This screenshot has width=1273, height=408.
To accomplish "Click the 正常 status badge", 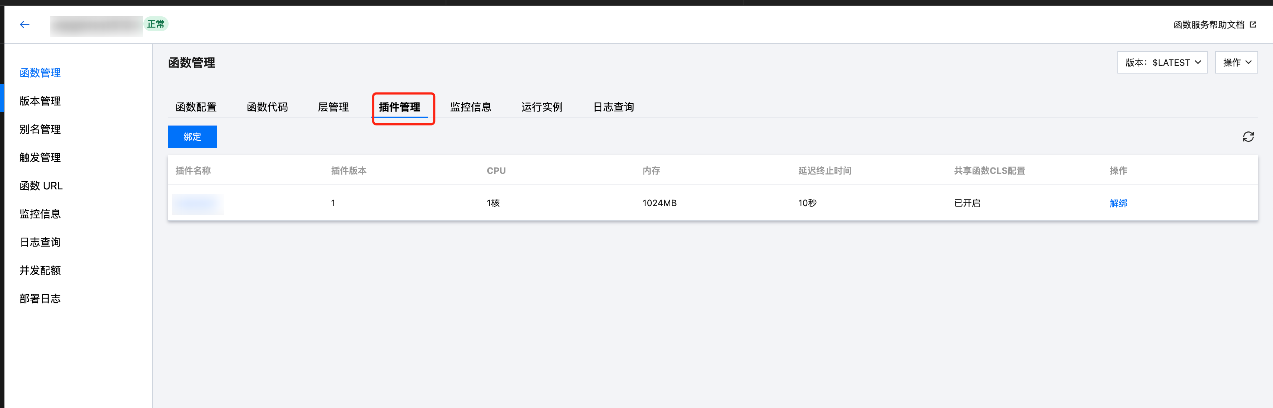I will pos(156,24).
